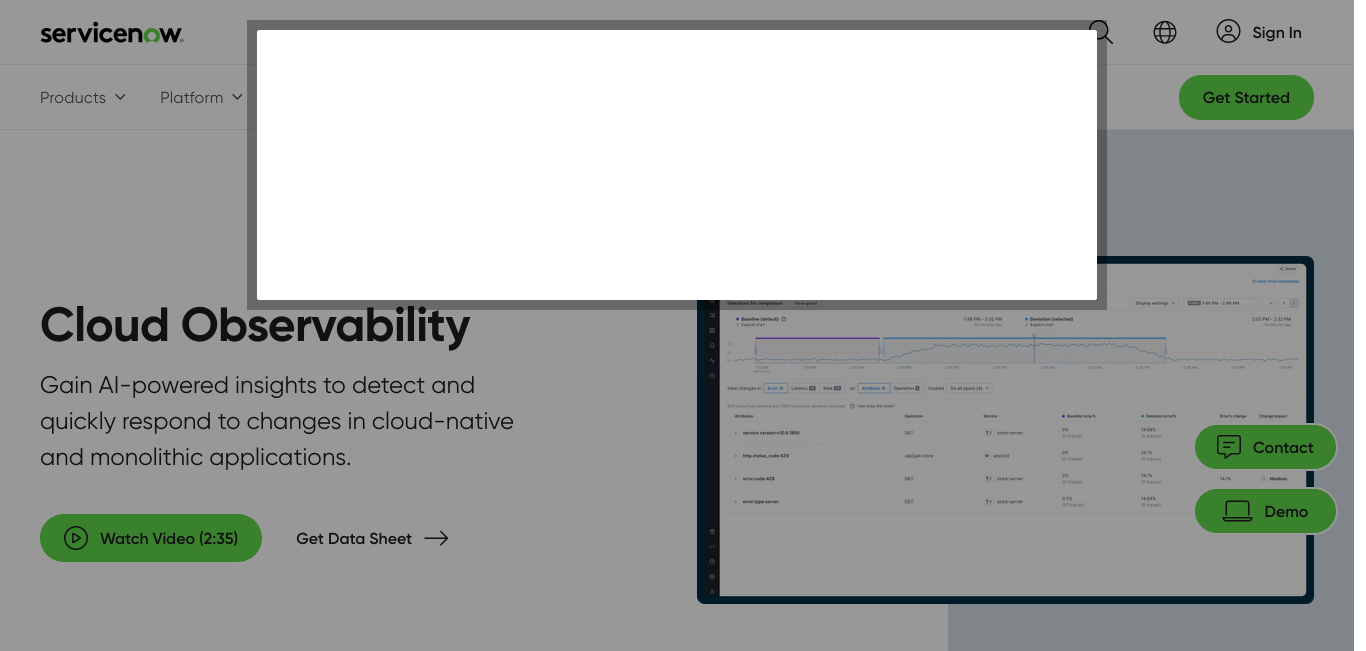Image resolution: width=1366 pixels, height=651 pixels.
Task: Expand the Platform menu
Action: click(x=202, y=97)
